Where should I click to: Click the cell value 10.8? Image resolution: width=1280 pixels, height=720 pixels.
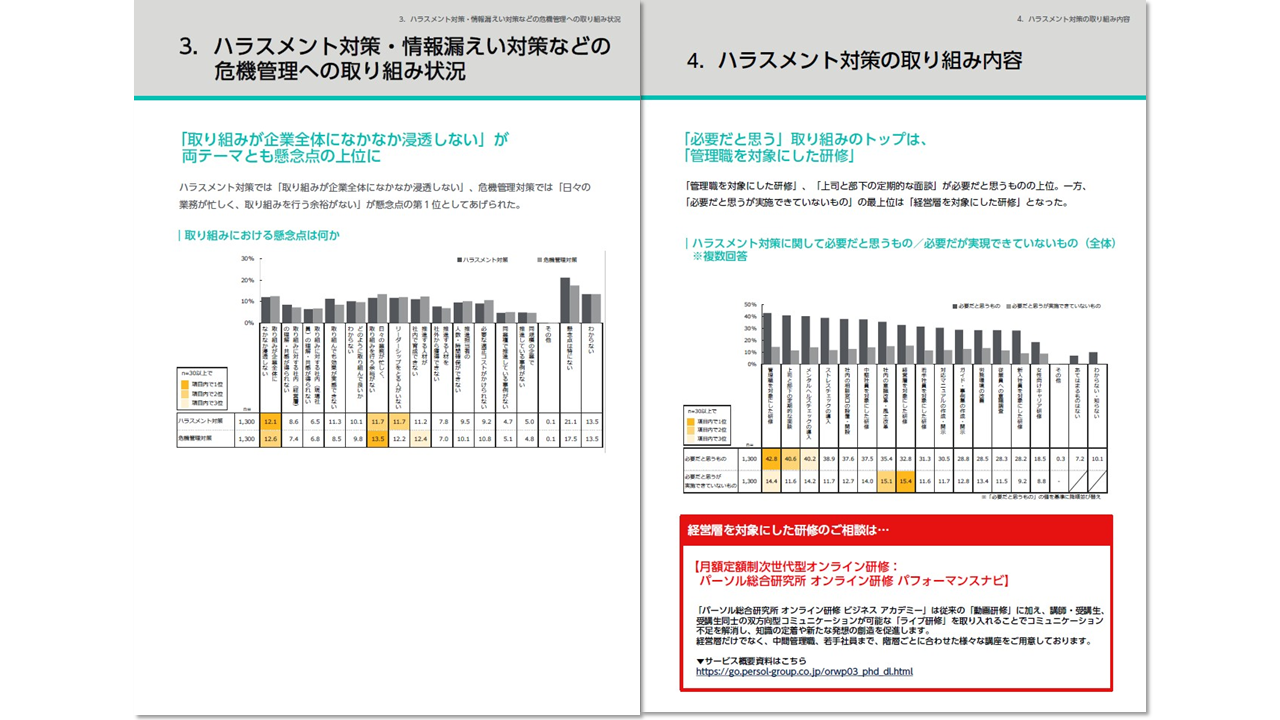[484, 438]
